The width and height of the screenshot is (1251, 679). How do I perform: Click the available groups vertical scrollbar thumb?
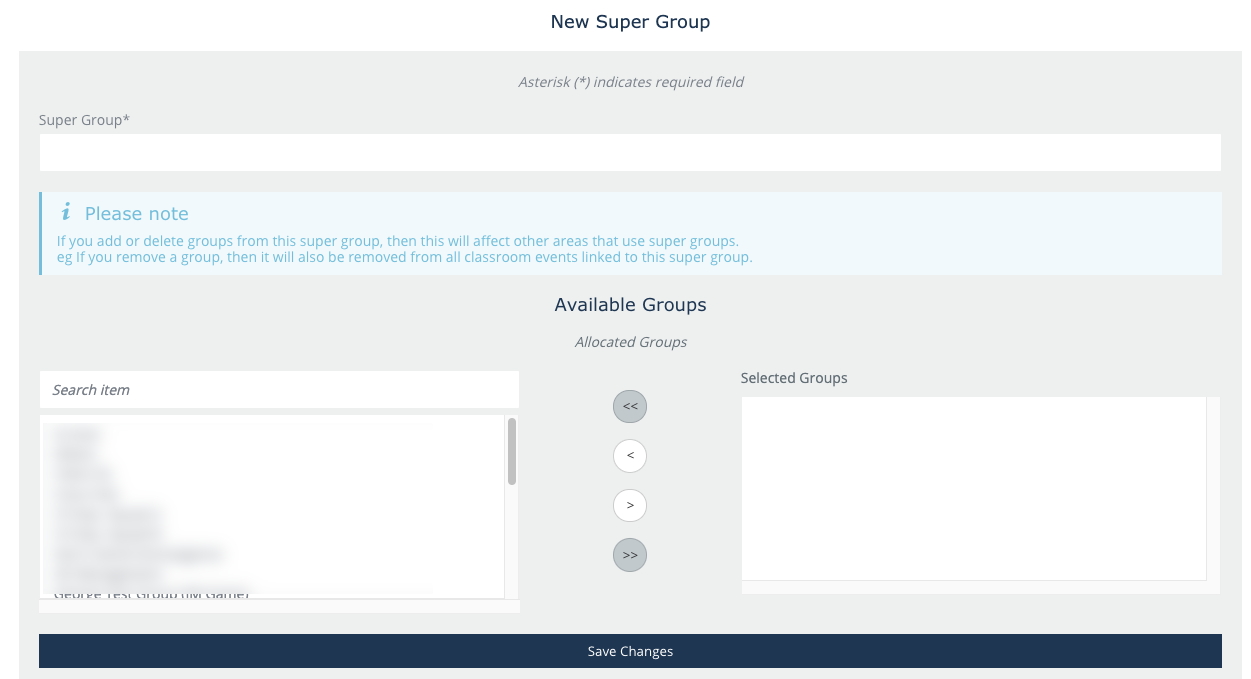point(512,451)
